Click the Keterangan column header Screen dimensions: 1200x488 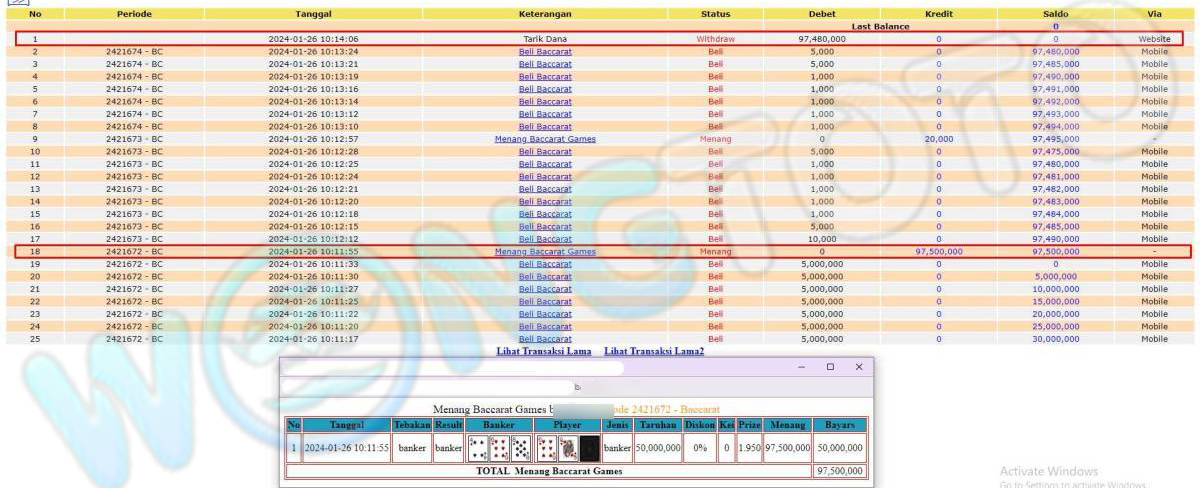545,15
